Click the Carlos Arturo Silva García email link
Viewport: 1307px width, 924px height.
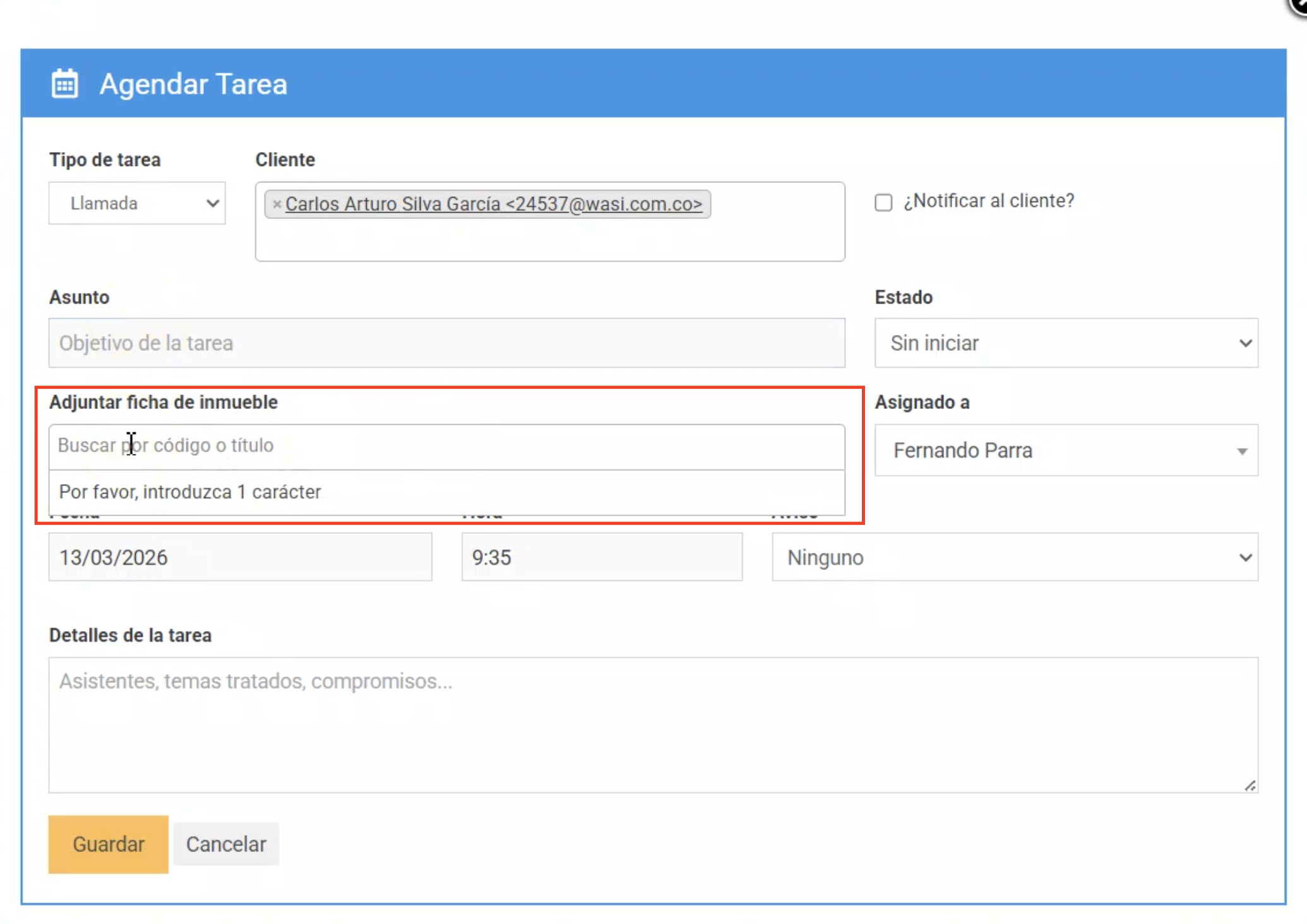pyautogui.click(x=493, y=204)
